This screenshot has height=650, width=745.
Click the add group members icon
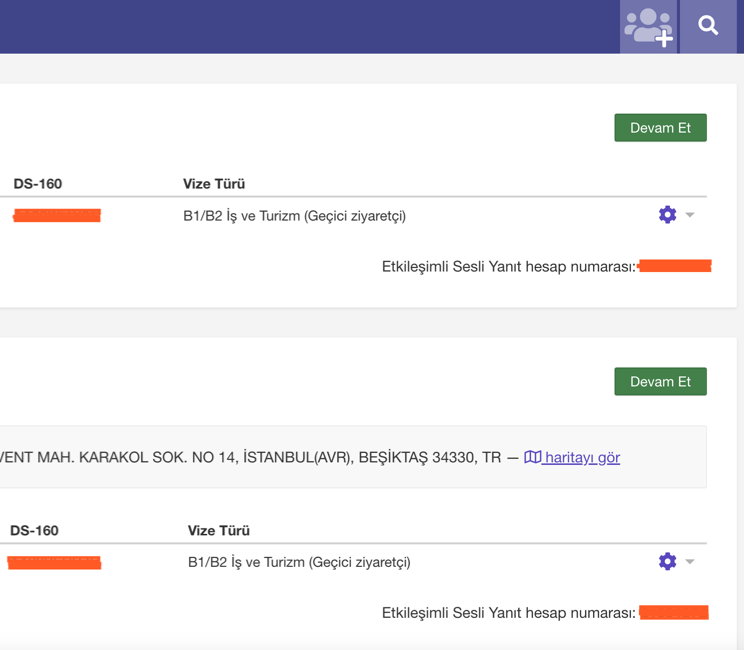pos(649,27)
